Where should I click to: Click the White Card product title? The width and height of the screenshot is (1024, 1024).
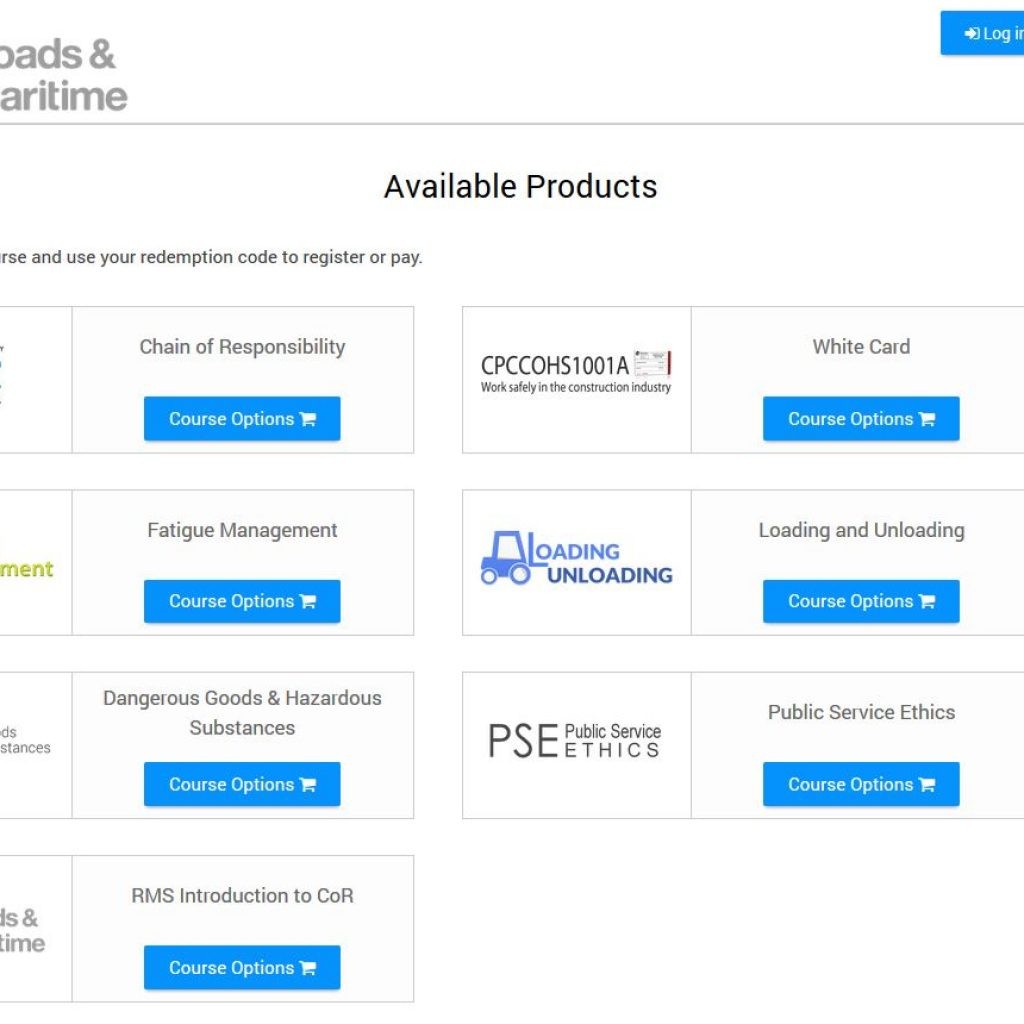pyautogui.click(x=860, y=347)
